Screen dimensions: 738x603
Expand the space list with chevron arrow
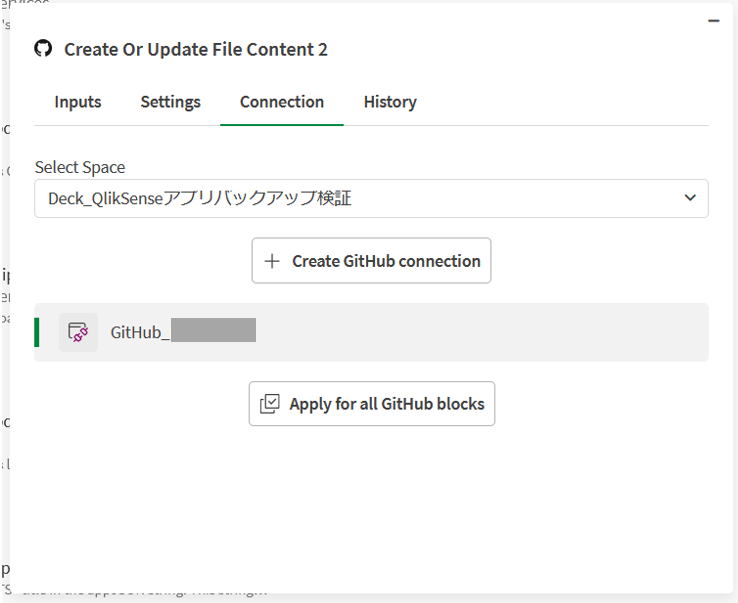tap(690, 198)
